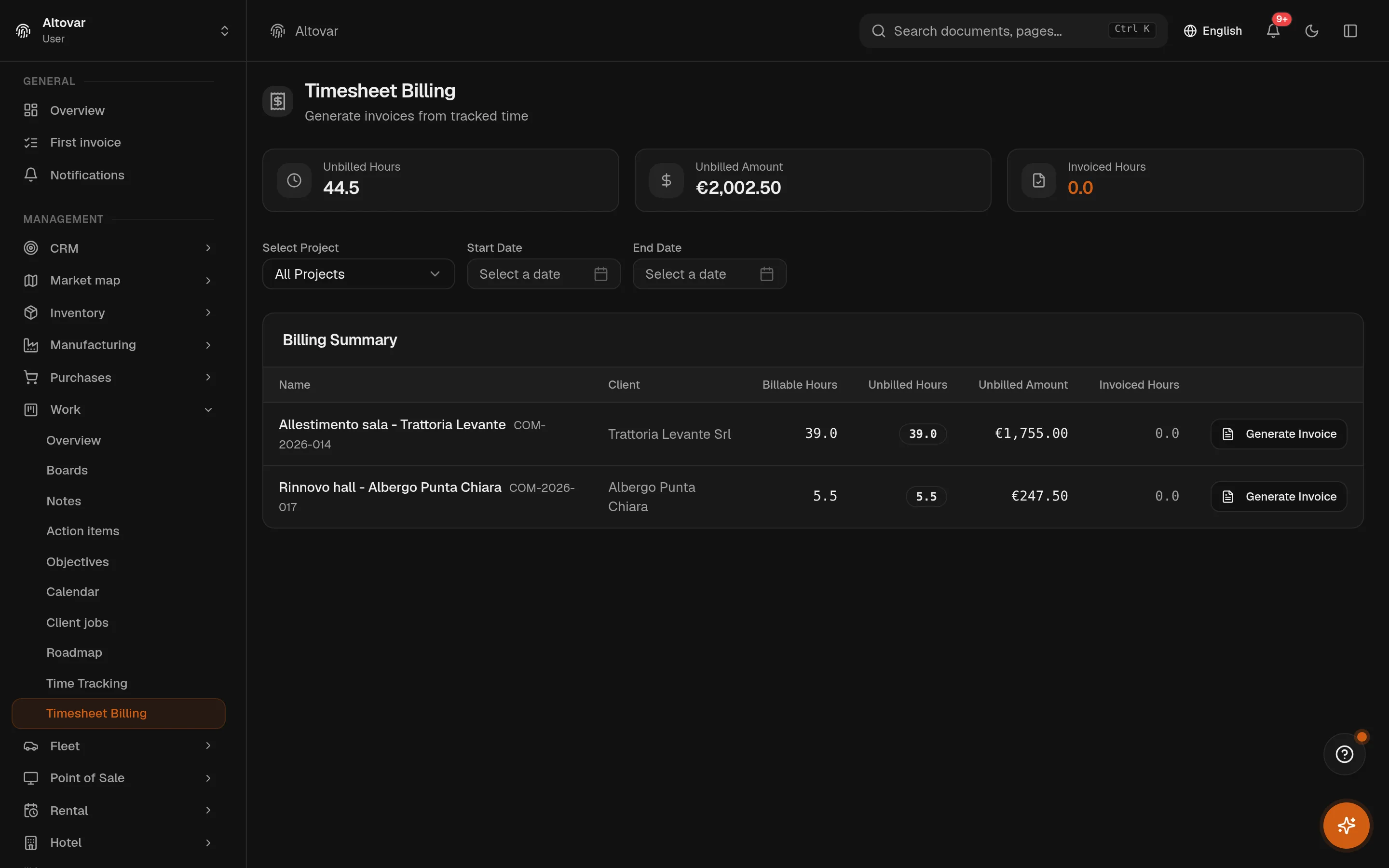Image resolution: width=1389 pixels, height=868 pixels.
Task: Click the €1,755.00 unbilled amount cell
Action: [x=1031, y=434]
